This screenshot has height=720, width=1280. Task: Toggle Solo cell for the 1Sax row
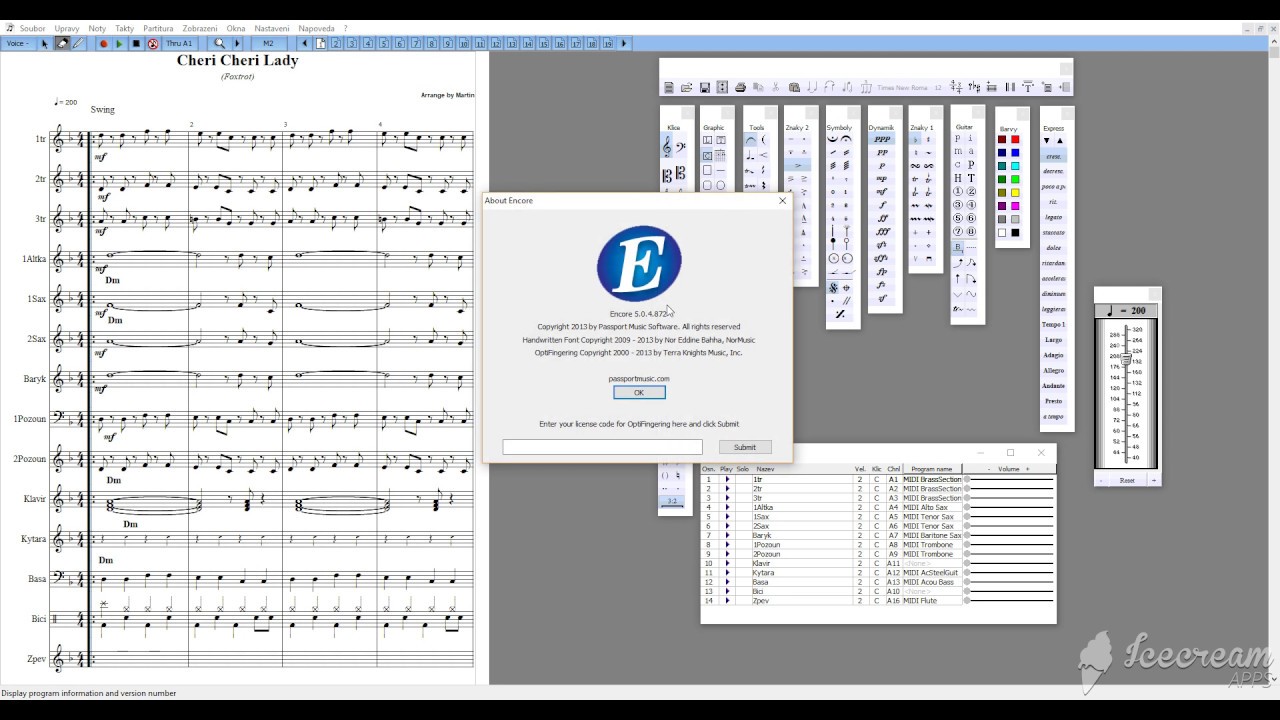click(743, 517)
